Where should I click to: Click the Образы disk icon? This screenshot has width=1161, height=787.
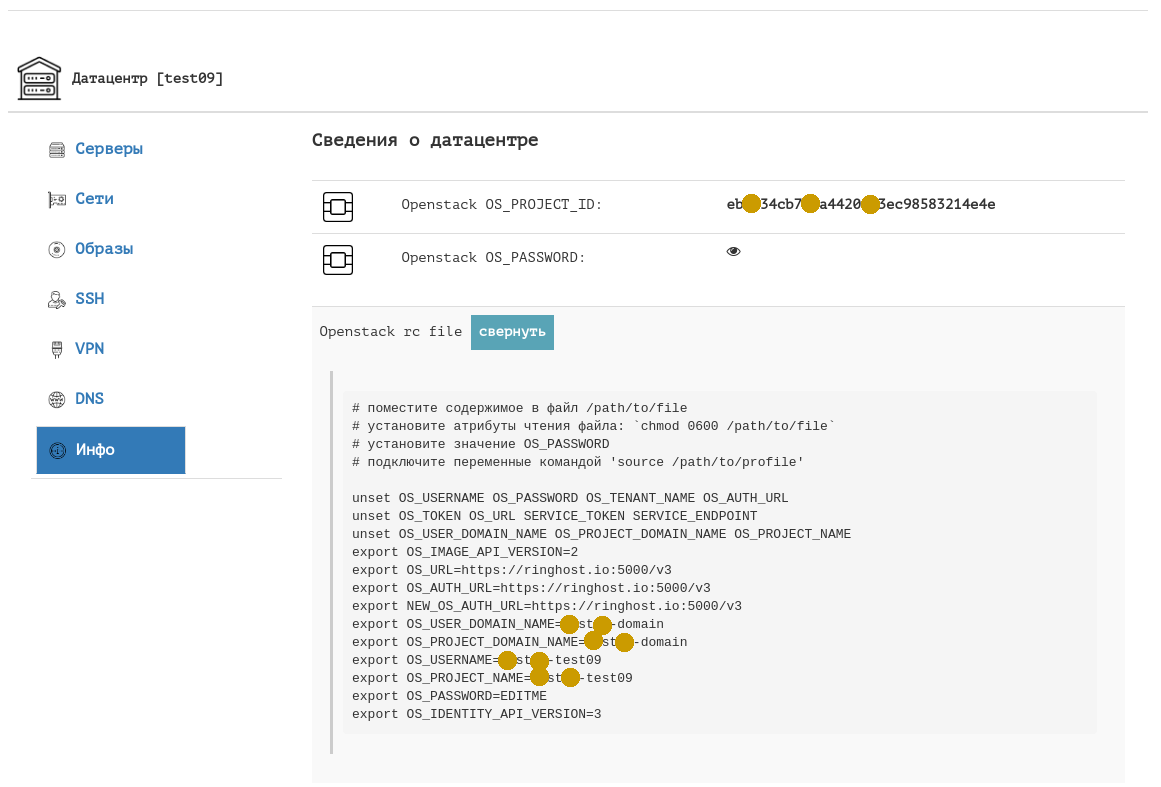(x=57, y=250)
